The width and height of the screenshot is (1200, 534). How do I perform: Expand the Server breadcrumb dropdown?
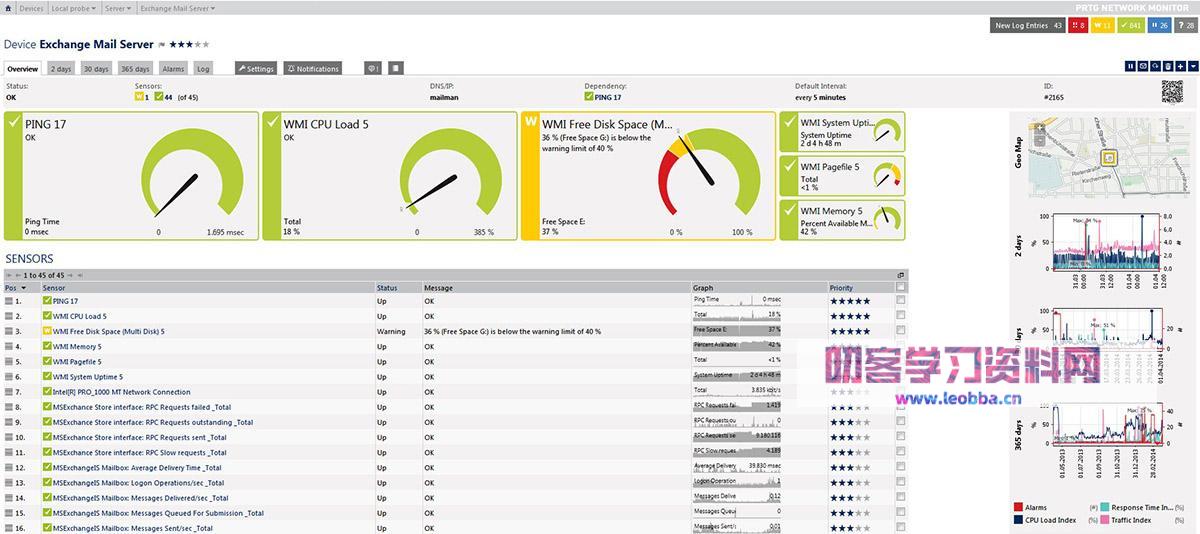[130, 8]
